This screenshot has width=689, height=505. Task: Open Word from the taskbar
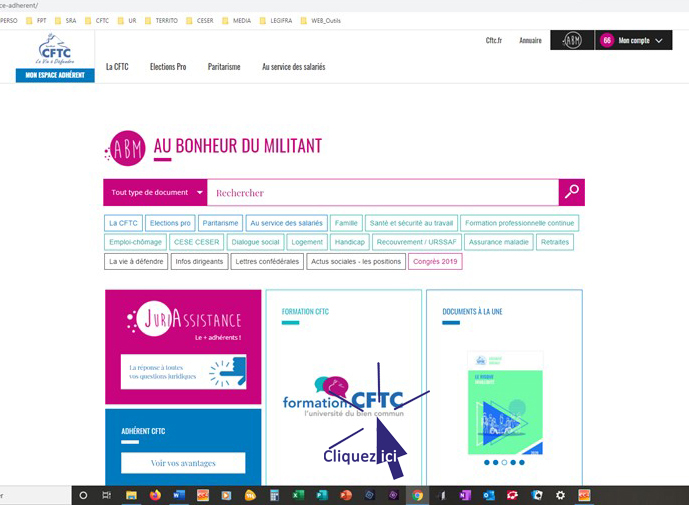179,495
